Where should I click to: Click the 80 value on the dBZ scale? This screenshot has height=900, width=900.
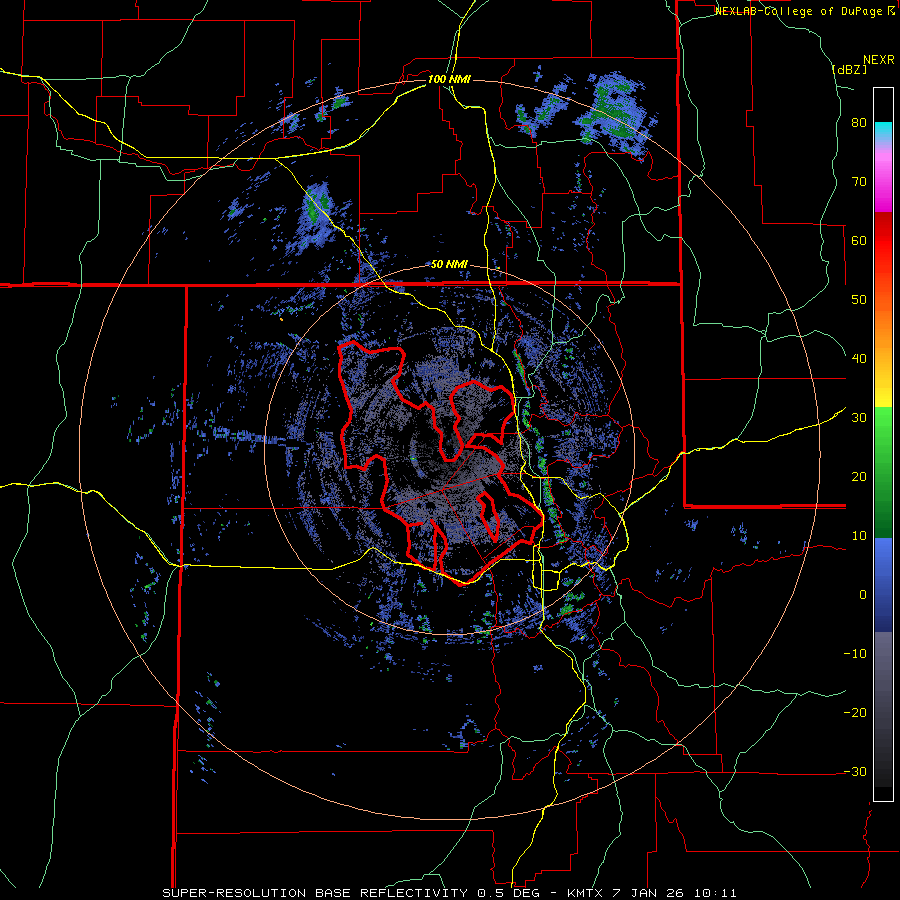859,122
